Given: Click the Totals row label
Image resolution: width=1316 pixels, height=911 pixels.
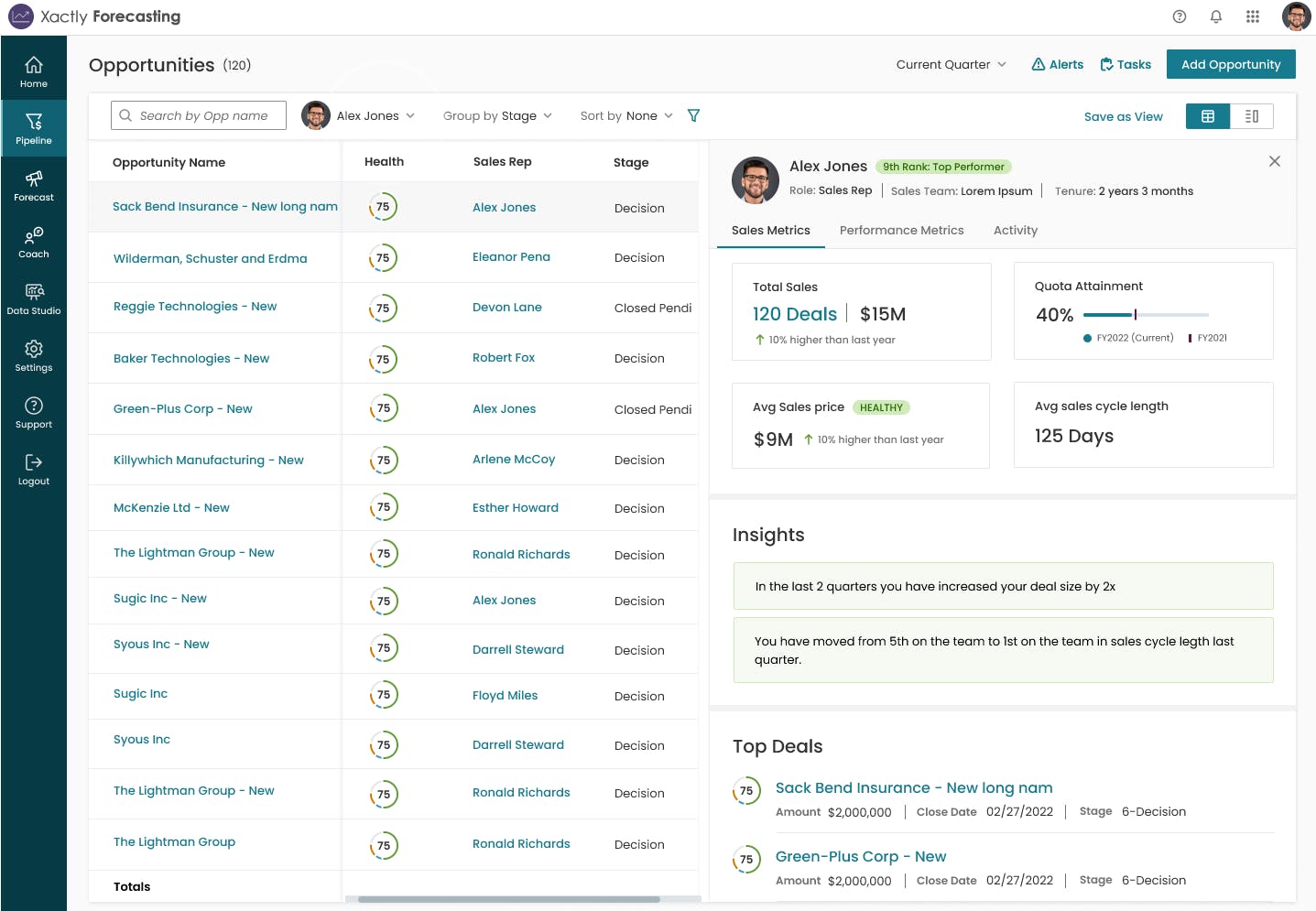Looking at the screenshot, I should (x=132, y=886).
